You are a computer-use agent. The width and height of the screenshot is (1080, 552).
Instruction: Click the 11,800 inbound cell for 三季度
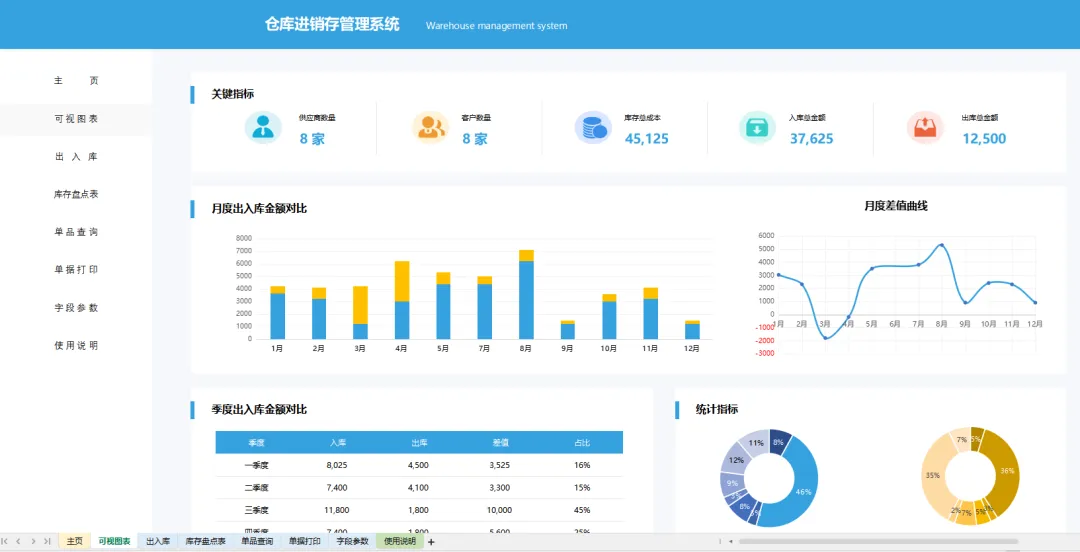[x=337, y=510]
